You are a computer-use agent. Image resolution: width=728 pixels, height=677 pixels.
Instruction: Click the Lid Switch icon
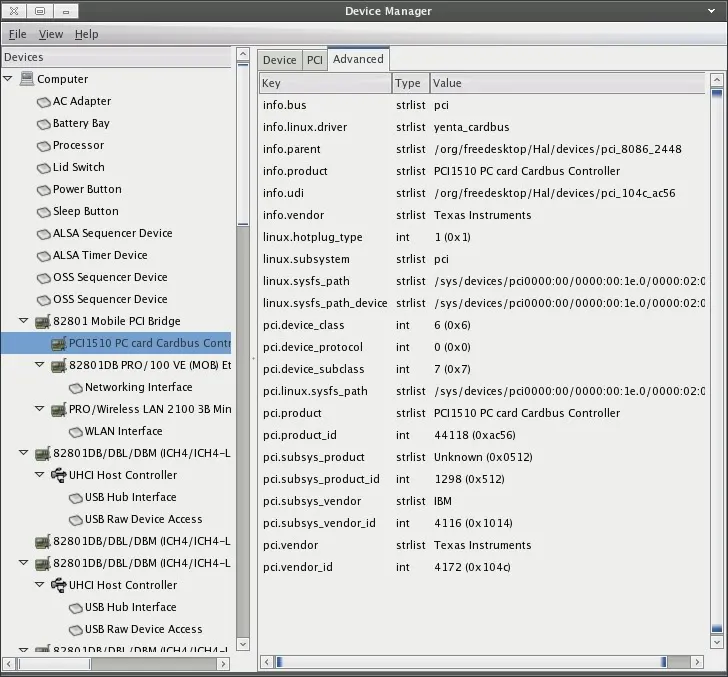pos(43,168)
